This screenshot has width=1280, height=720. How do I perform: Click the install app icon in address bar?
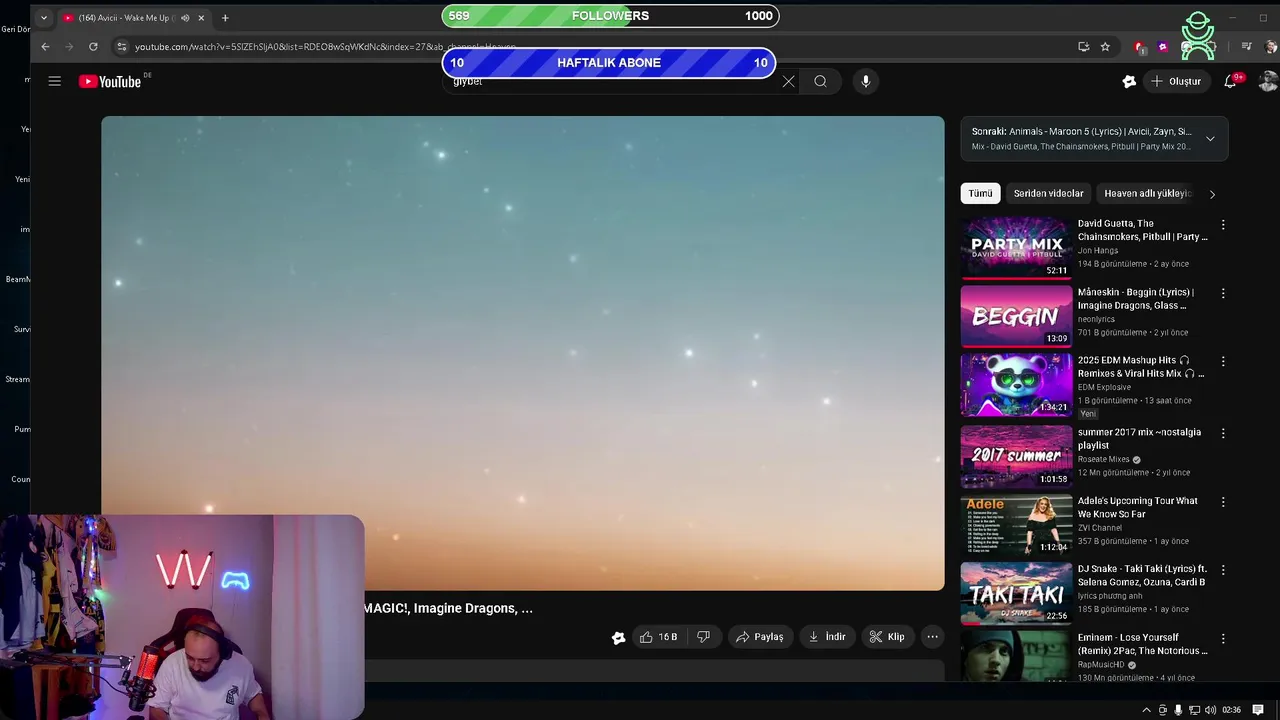pyautogui.click(x=1083, y=46)
